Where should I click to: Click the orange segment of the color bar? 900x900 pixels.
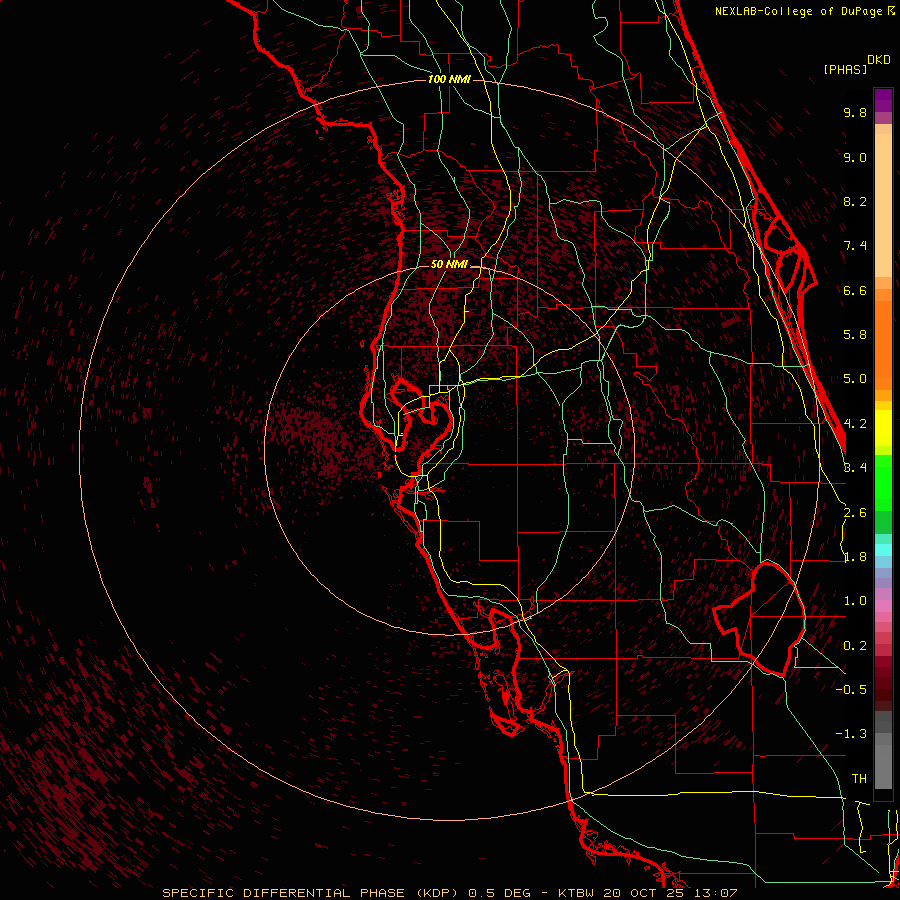(883, 345)
